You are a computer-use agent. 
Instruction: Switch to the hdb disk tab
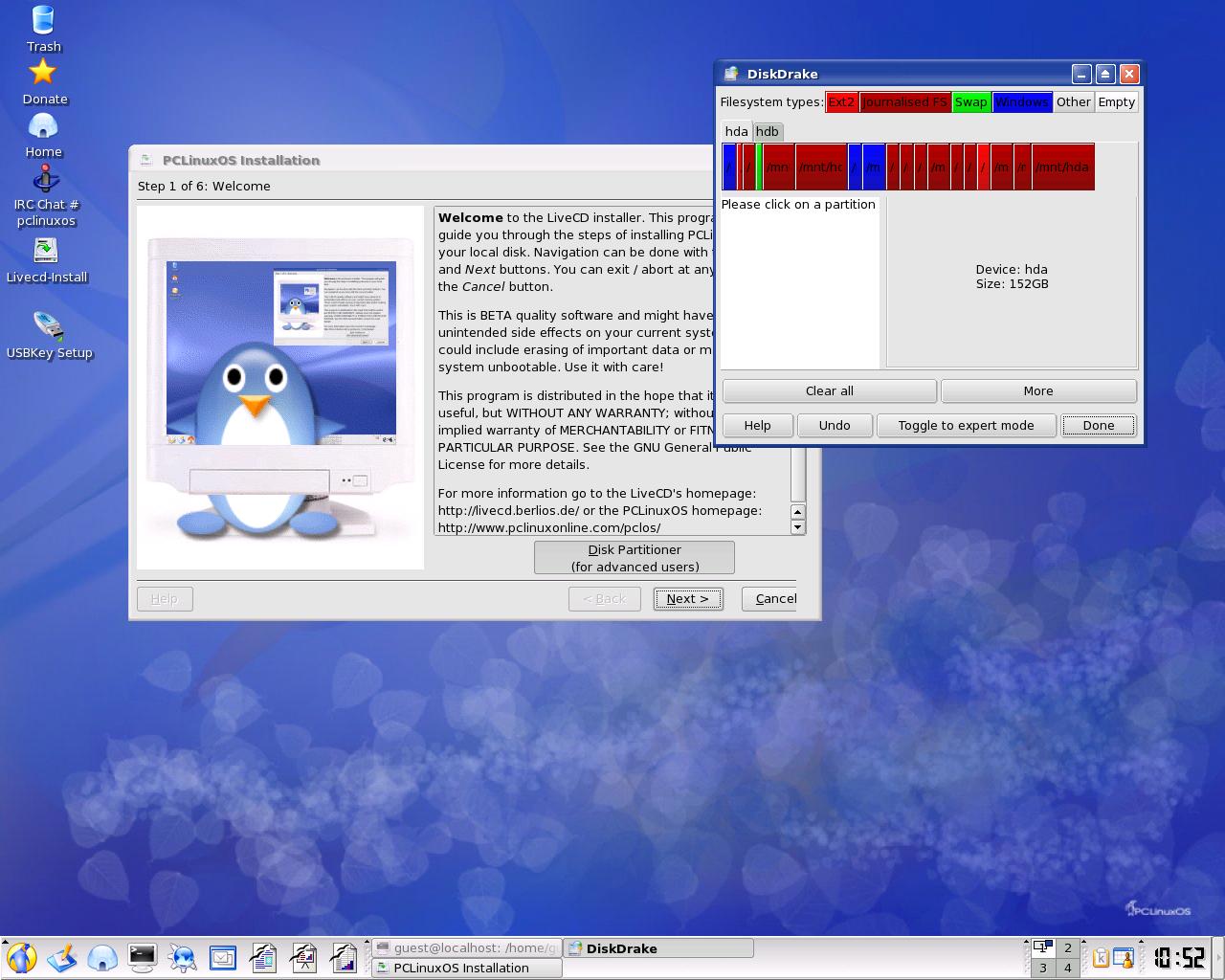point(768,131)
